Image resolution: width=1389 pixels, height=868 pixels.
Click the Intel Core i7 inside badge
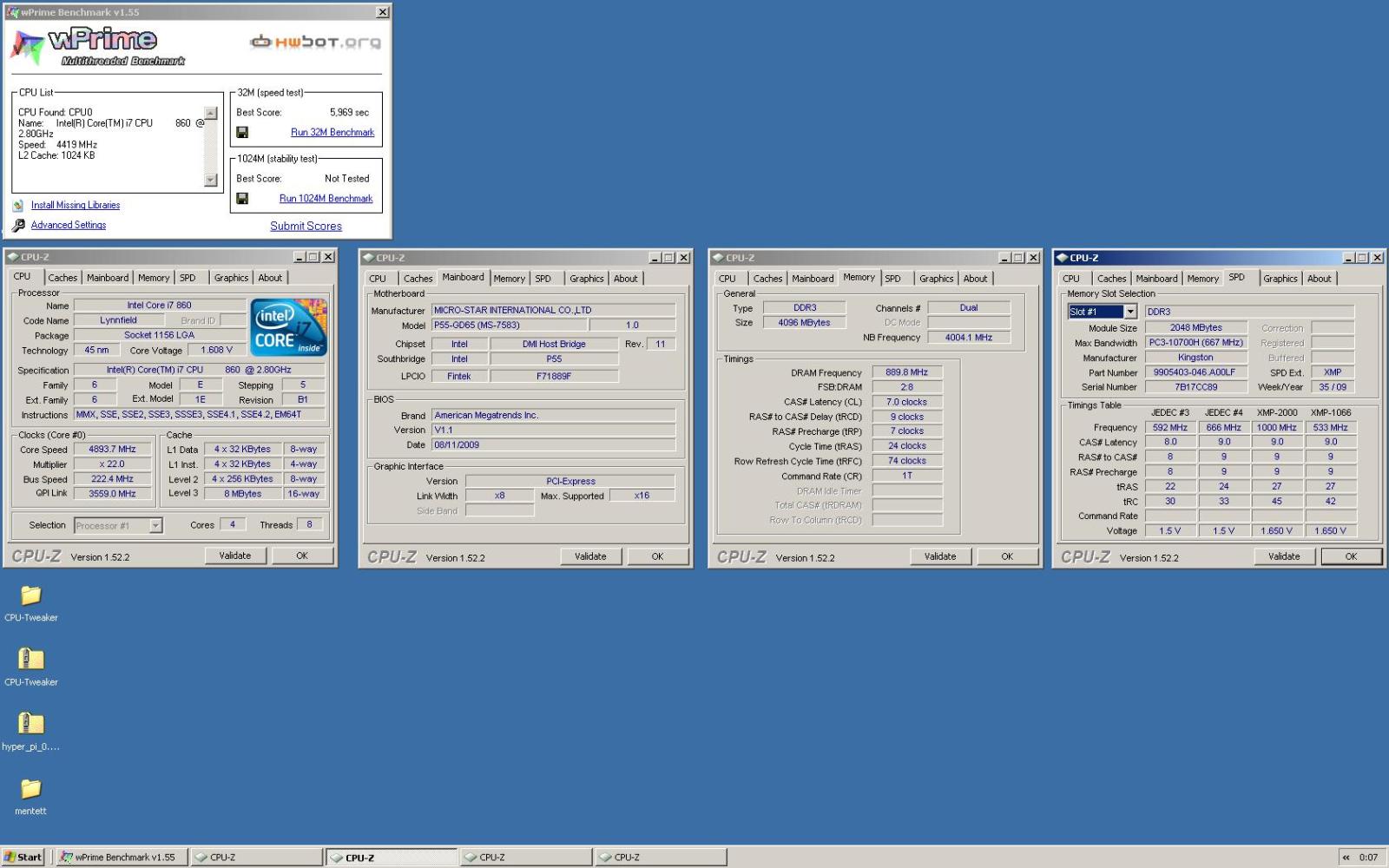289,327
